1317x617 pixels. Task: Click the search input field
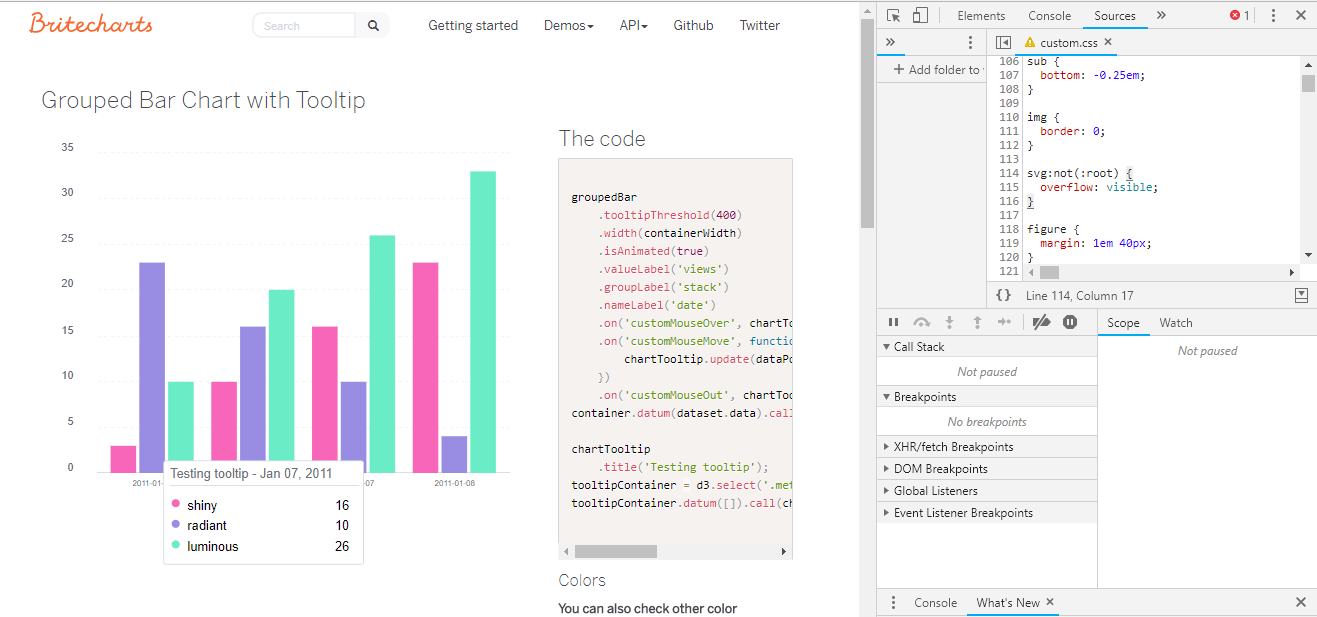click(303, 25)
